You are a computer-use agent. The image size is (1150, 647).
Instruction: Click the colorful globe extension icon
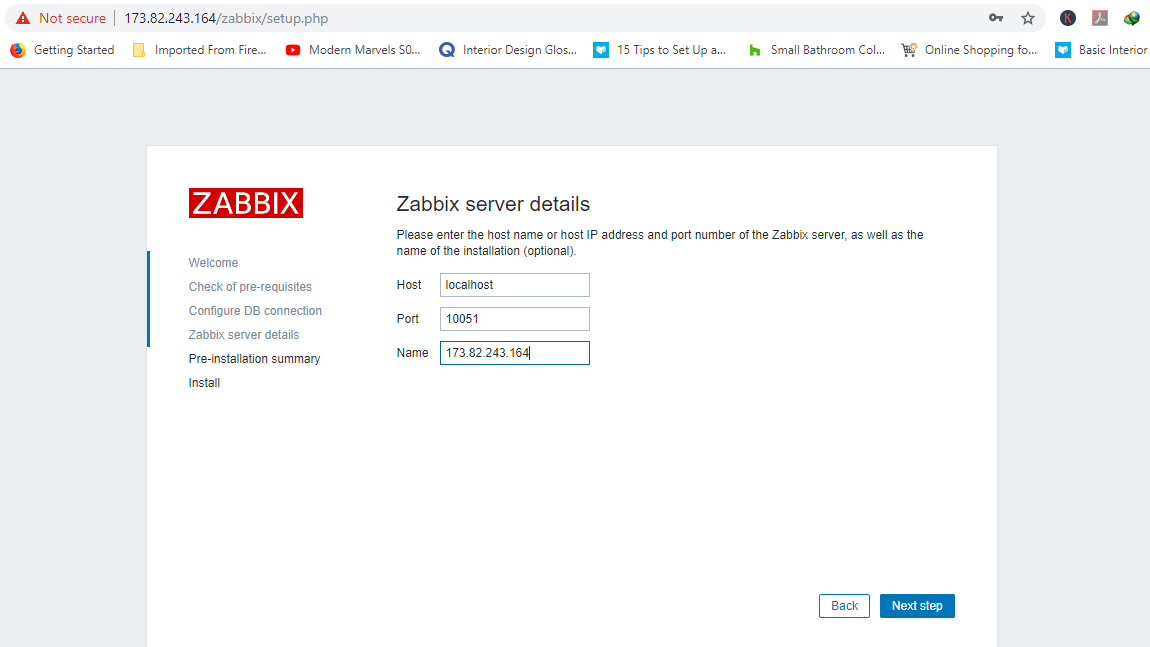(1132, 18)
